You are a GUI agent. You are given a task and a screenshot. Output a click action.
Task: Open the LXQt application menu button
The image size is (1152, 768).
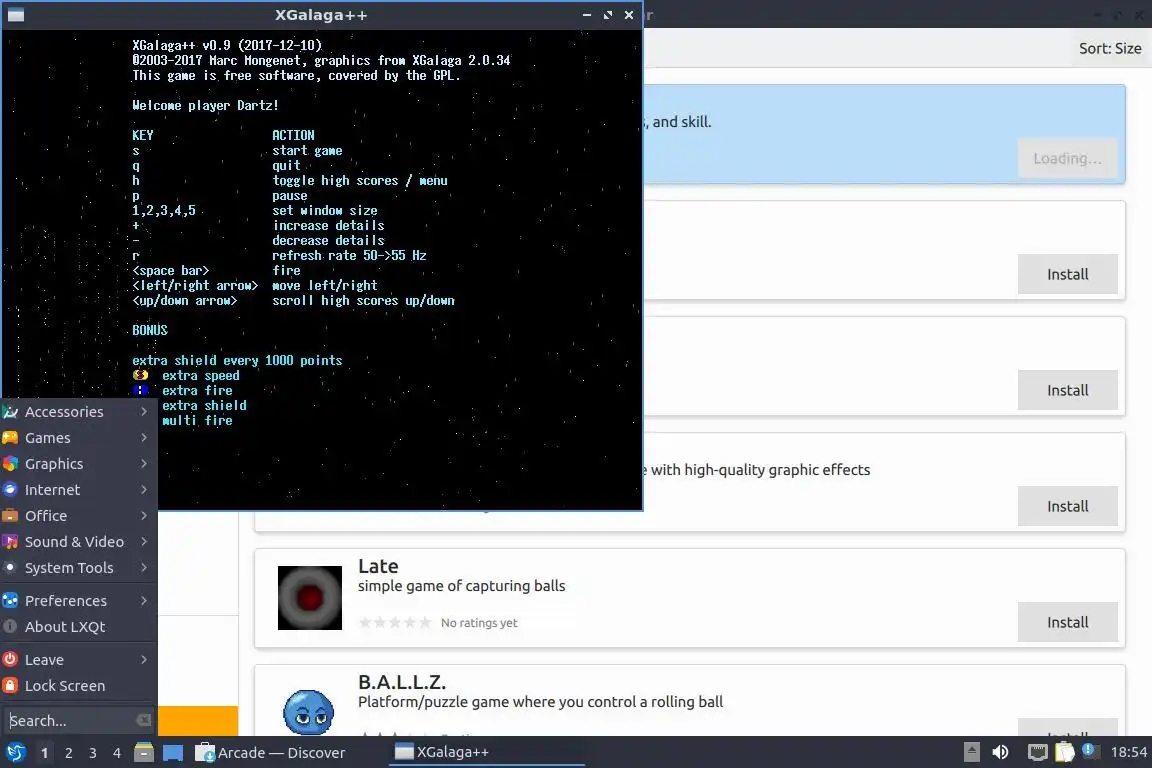pyautogui.click(x=15, y=753)
